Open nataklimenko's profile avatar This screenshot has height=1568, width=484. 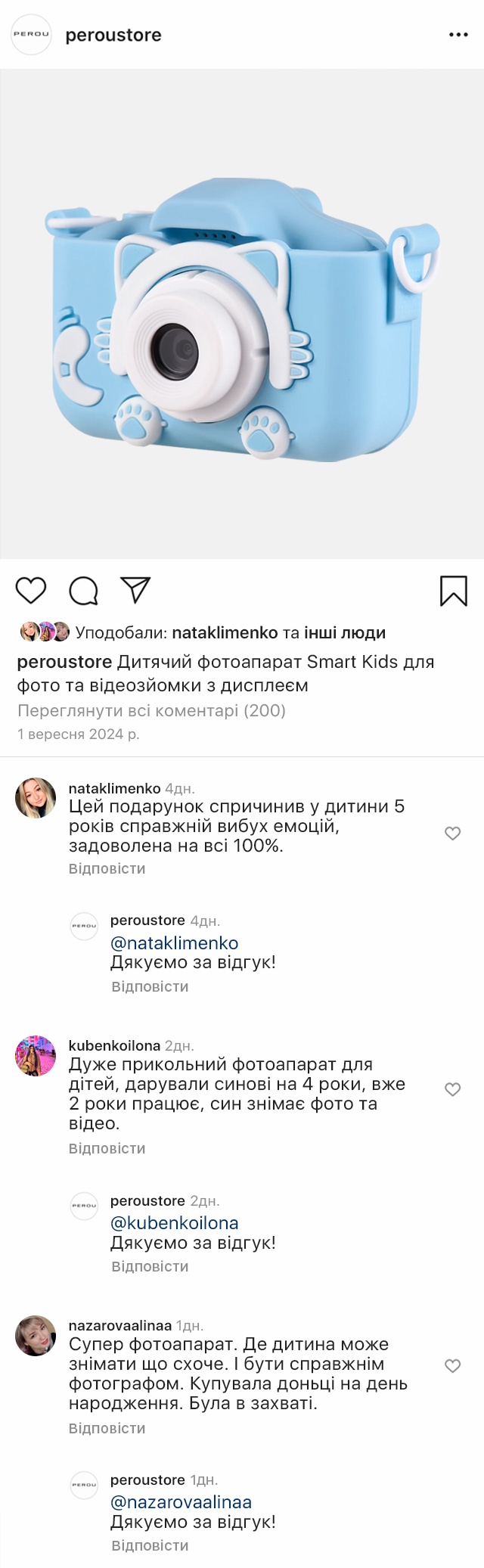36,798
